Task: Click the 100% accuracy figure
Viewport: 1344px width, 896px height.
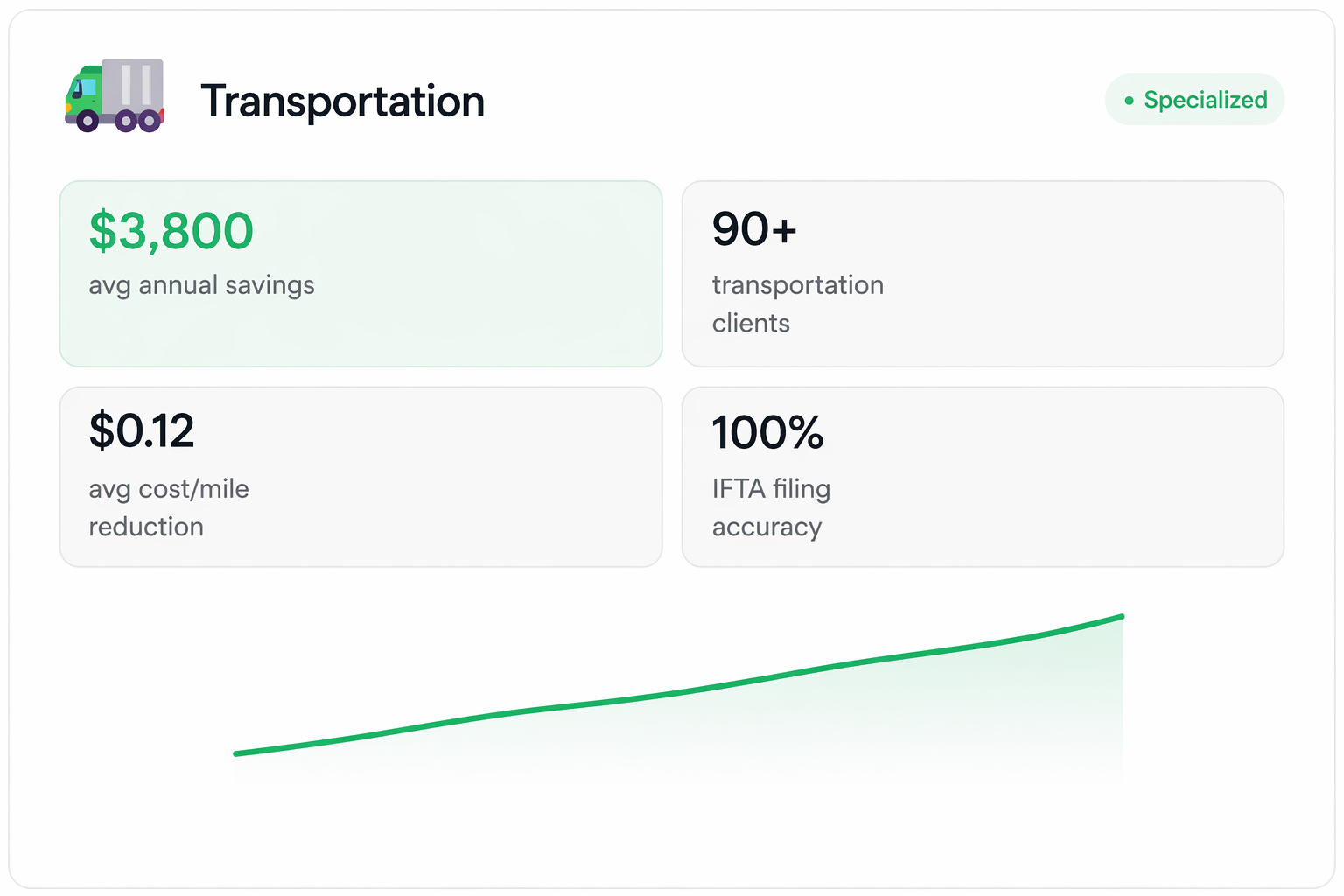Action: pyautogui.click(x=767, y=432)
